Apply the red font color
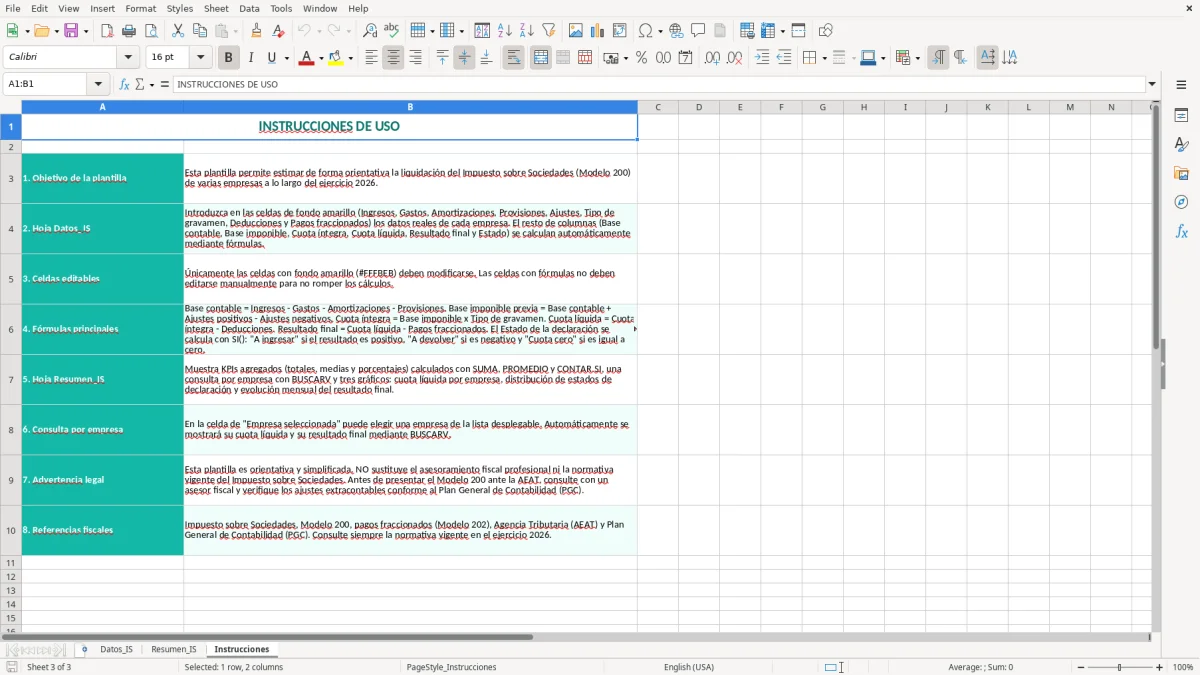This screenshot has width=1200, height=675. point(305,58)
